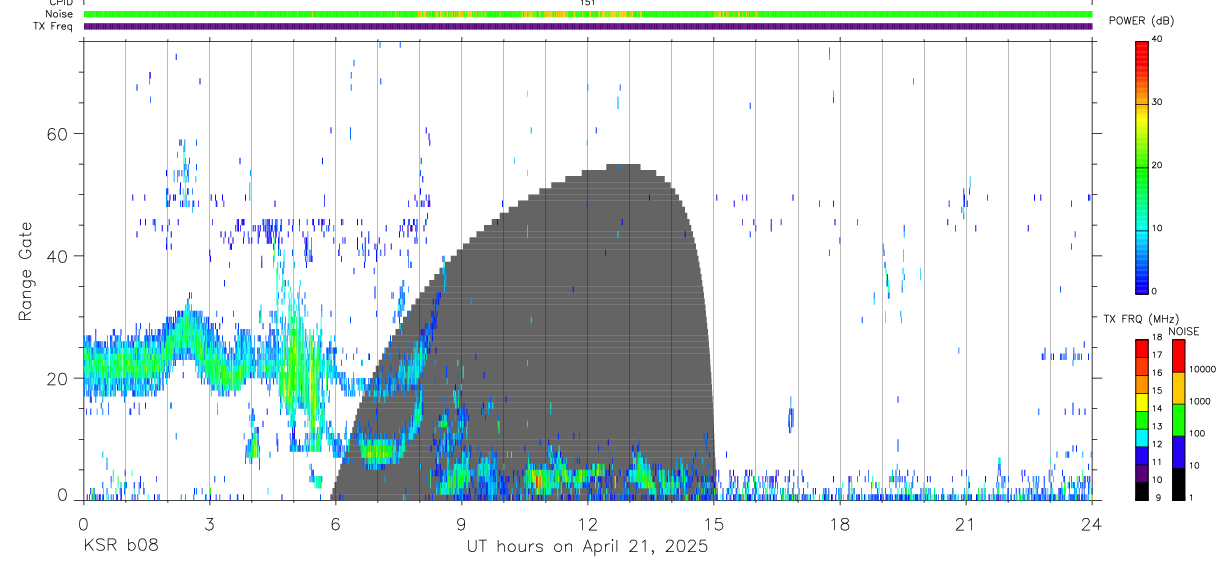Click the 10 label on NOISE scale
This screenshot has height=567, width=1228.
(x=1194, y=466)
